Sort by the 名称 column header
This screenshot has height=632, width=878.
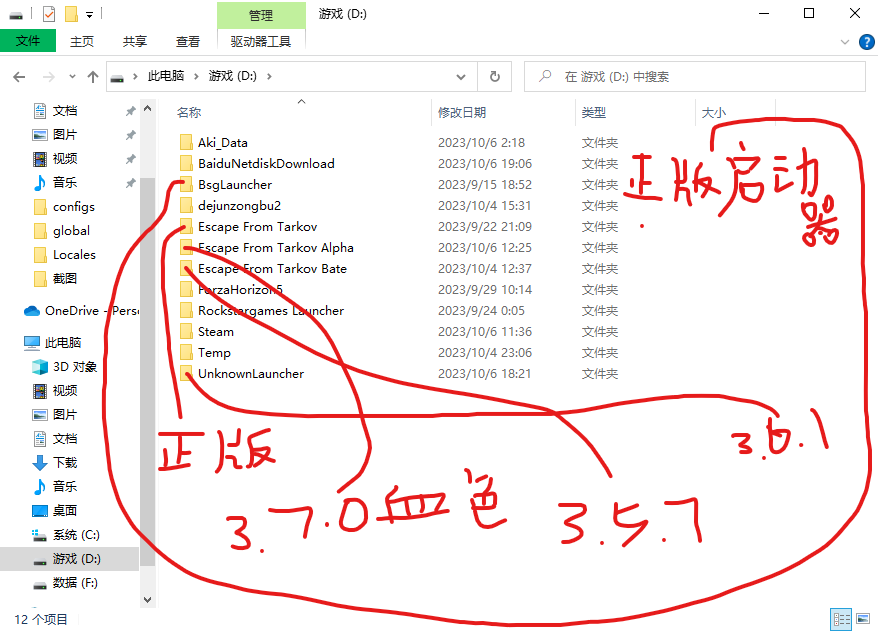tap(189, 113)
